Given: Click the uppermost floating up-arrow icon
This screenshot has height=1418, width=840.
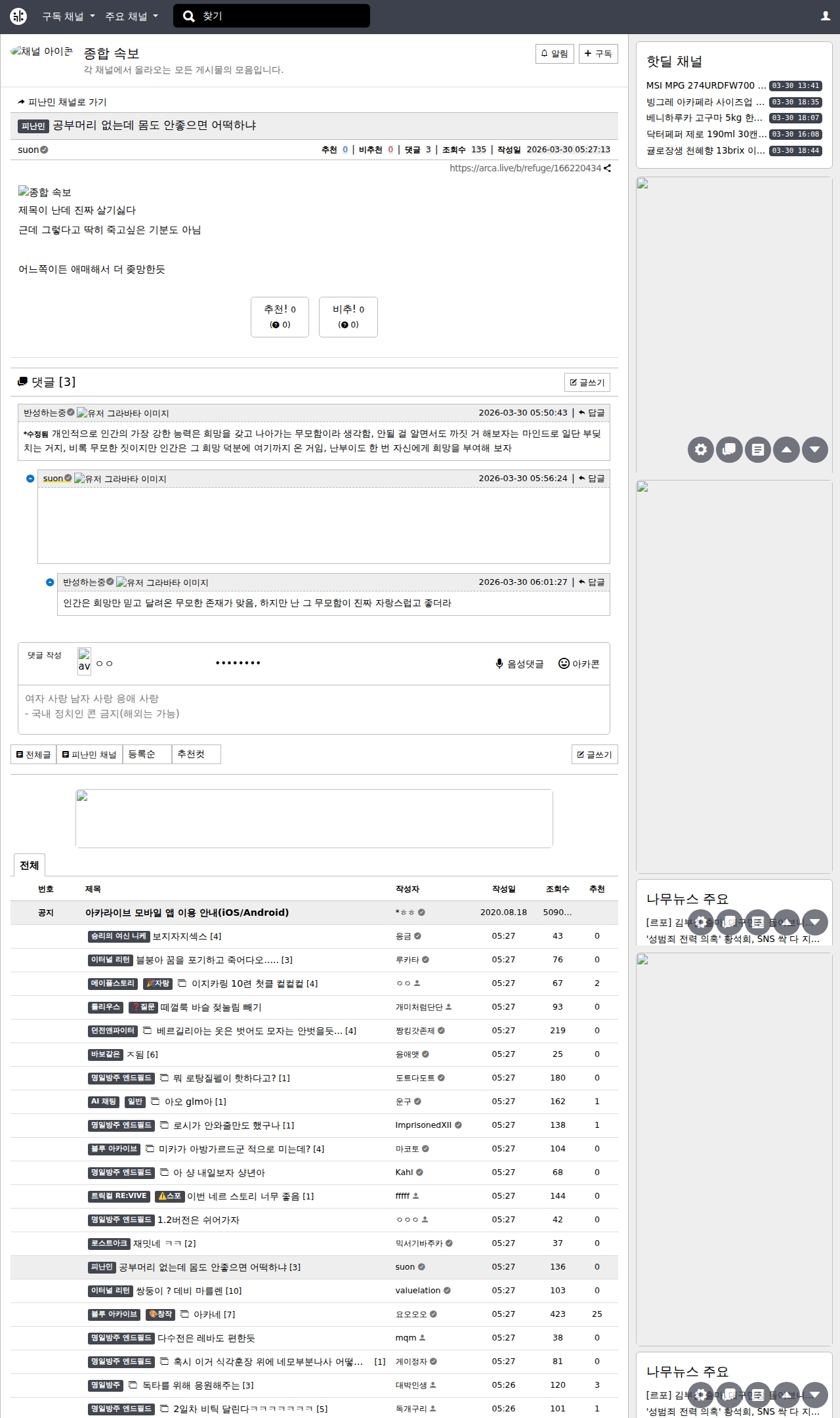Looking at the screenshot, I should pyautogui.click(x=786, y=450).
